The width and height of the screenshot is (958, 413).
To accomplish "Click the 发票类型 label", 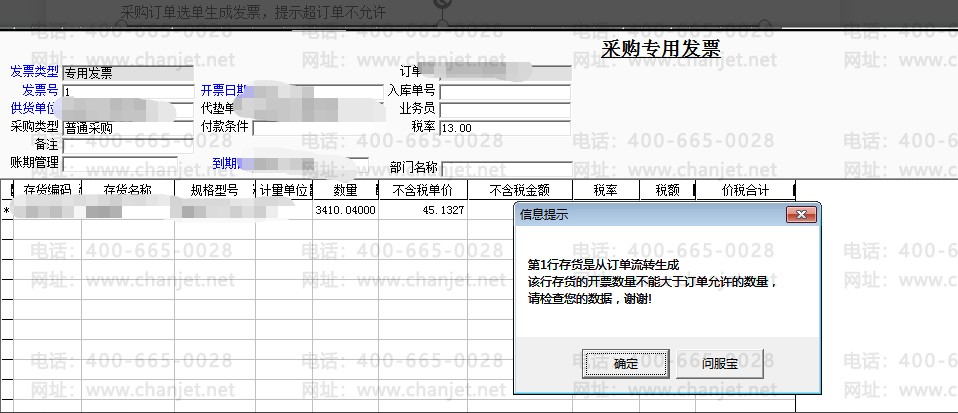I will pos(34,72).
